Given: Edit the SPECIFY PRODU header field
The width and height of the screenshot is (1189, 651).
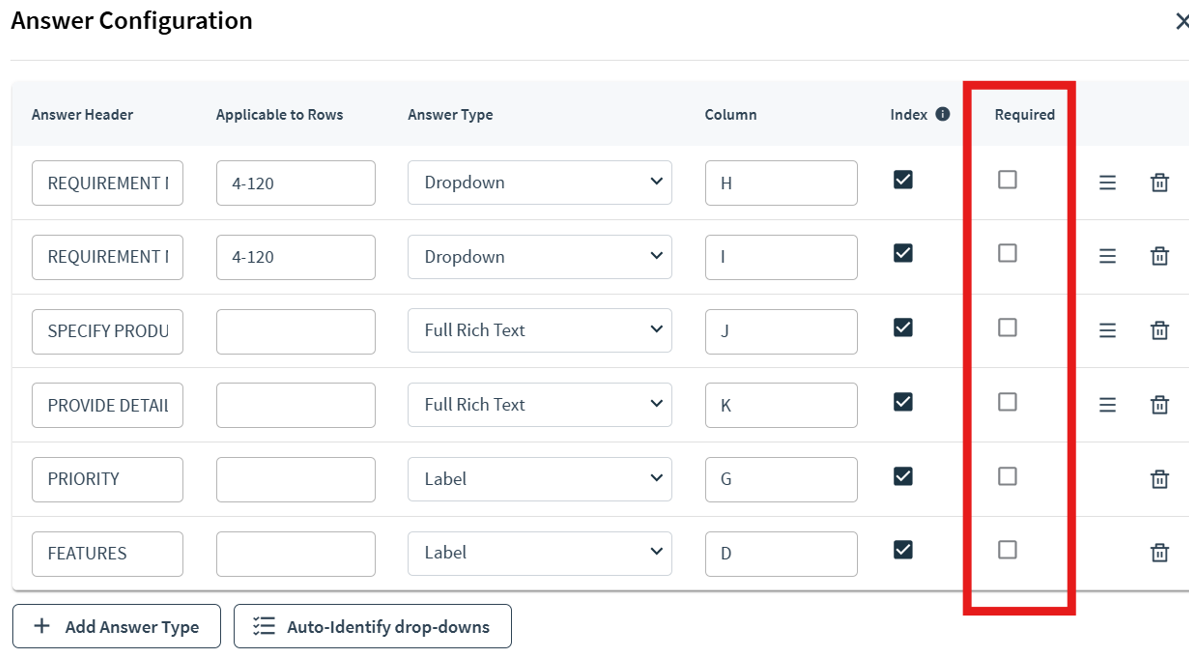Looking at the screenshot, I should coord(107,331).
